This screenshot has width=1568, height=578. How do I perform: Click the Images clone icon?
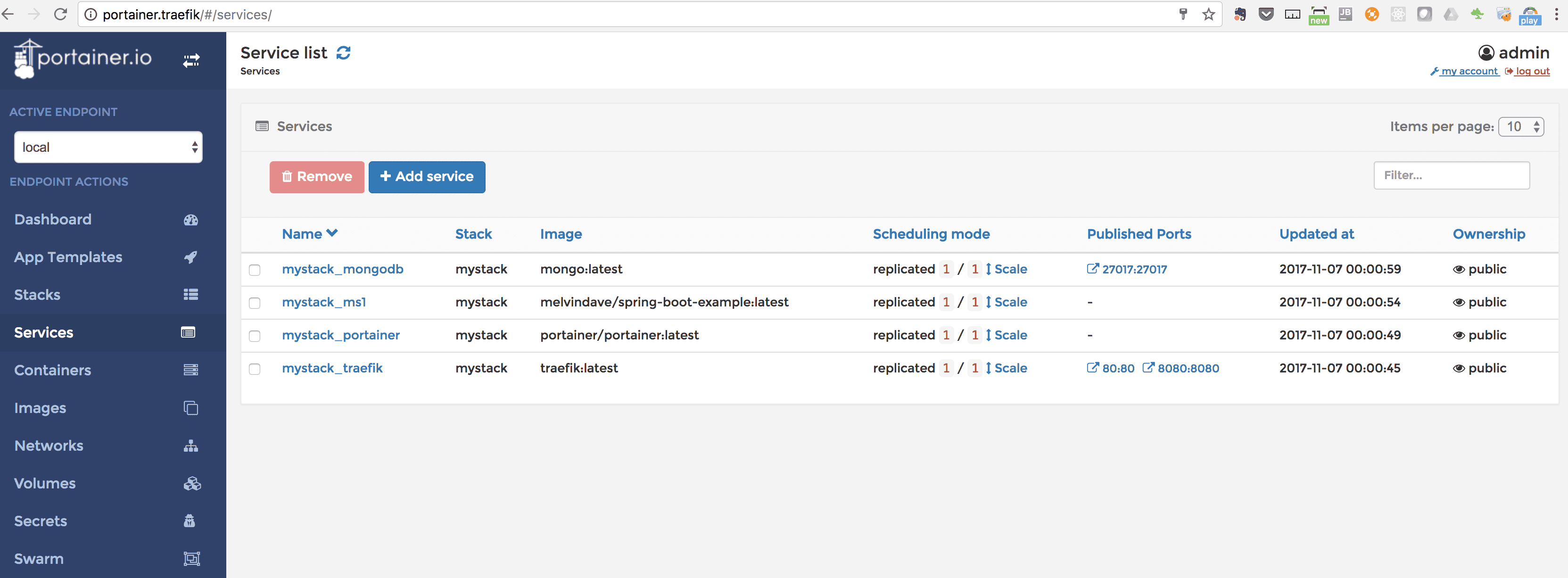tap(190, 408)
